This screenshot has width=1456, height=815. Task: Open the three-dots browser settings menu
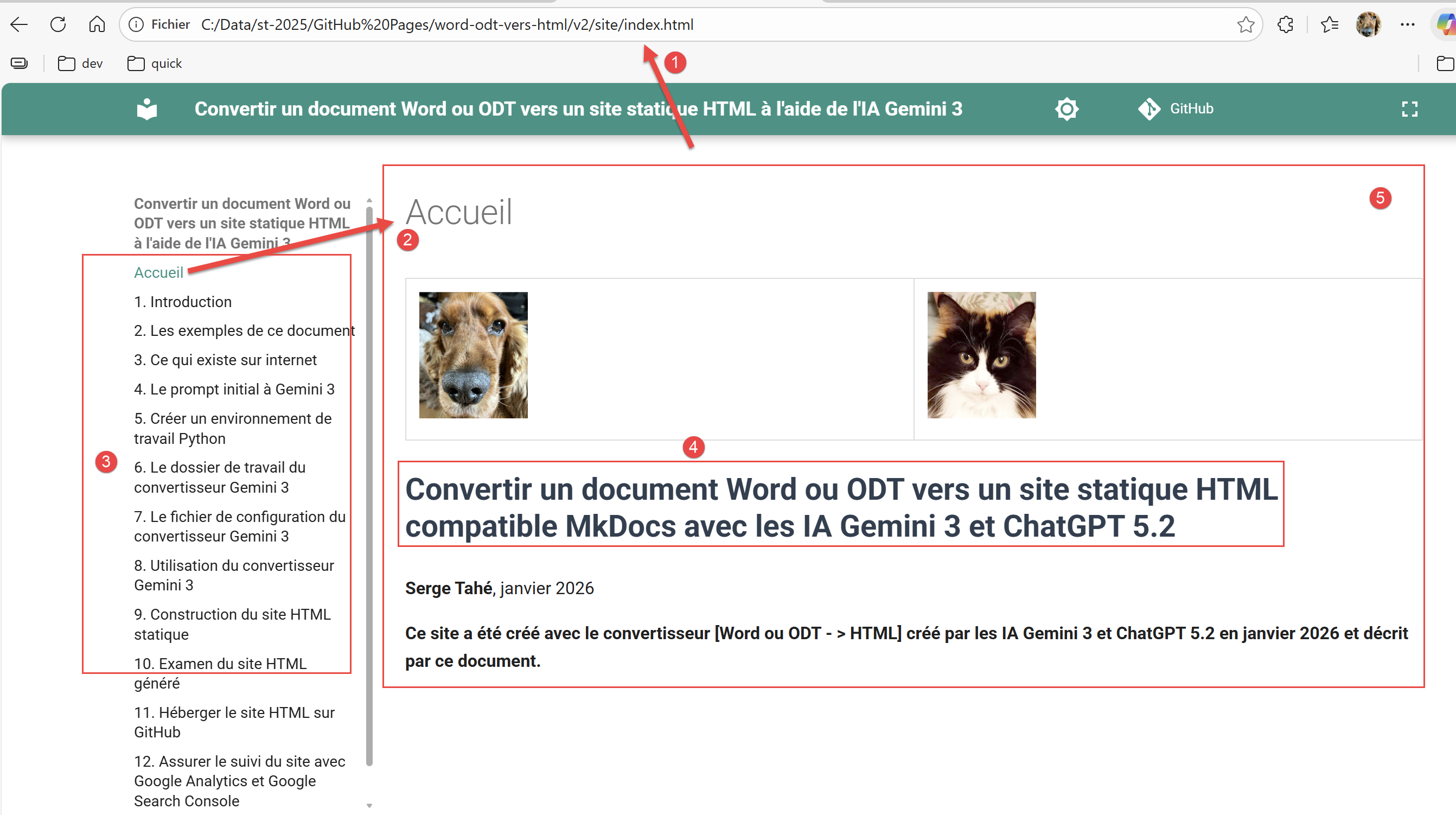pyautogui.click(x=1407, y=24)
